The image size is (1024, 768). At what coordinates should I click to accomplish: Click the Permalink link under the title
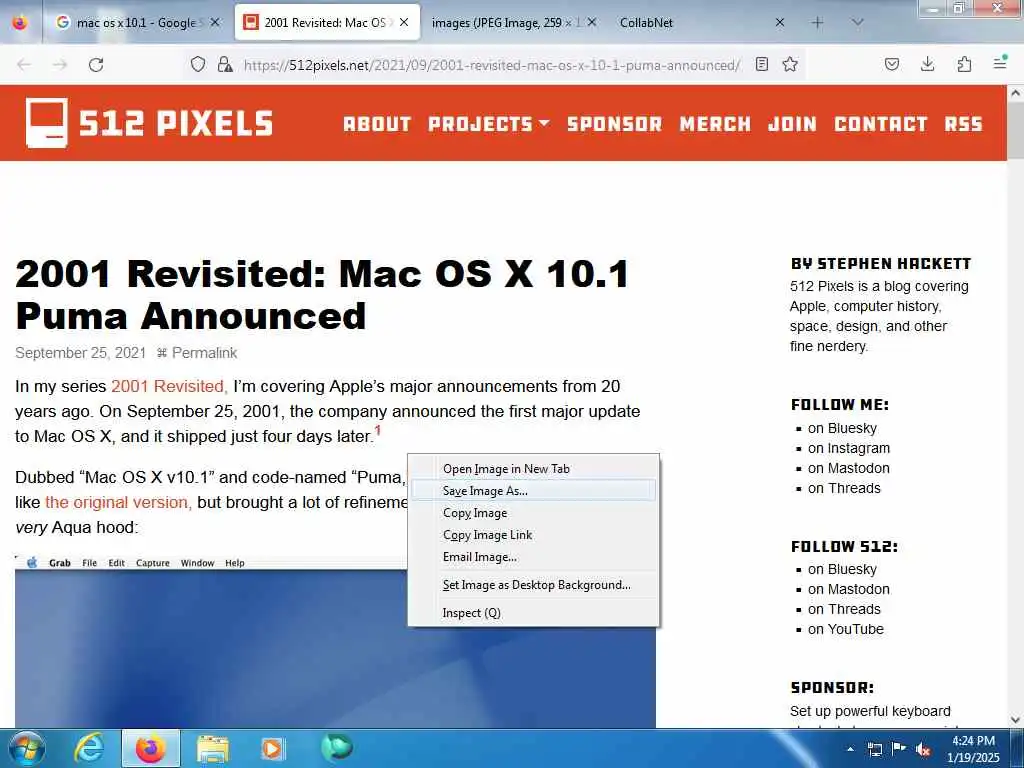[x=204, y=353]
